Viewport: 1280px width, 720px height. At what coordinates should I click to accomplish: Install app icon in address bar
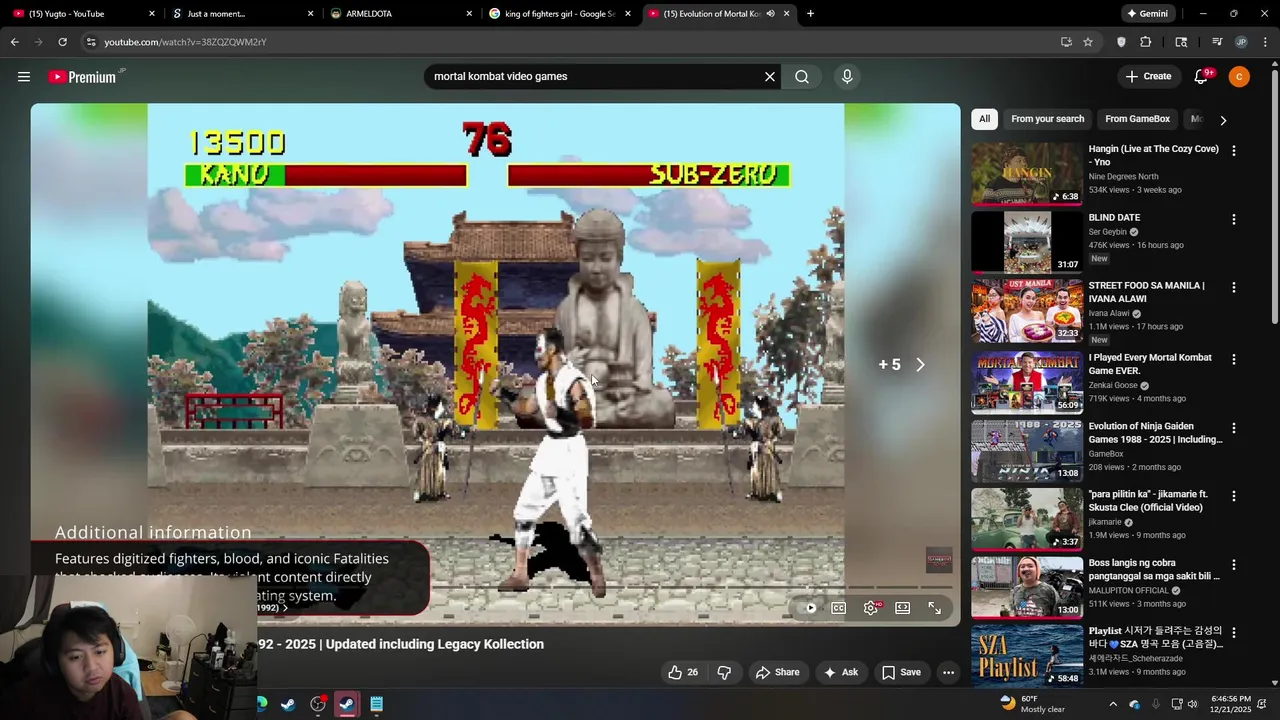click(1066, 42)
